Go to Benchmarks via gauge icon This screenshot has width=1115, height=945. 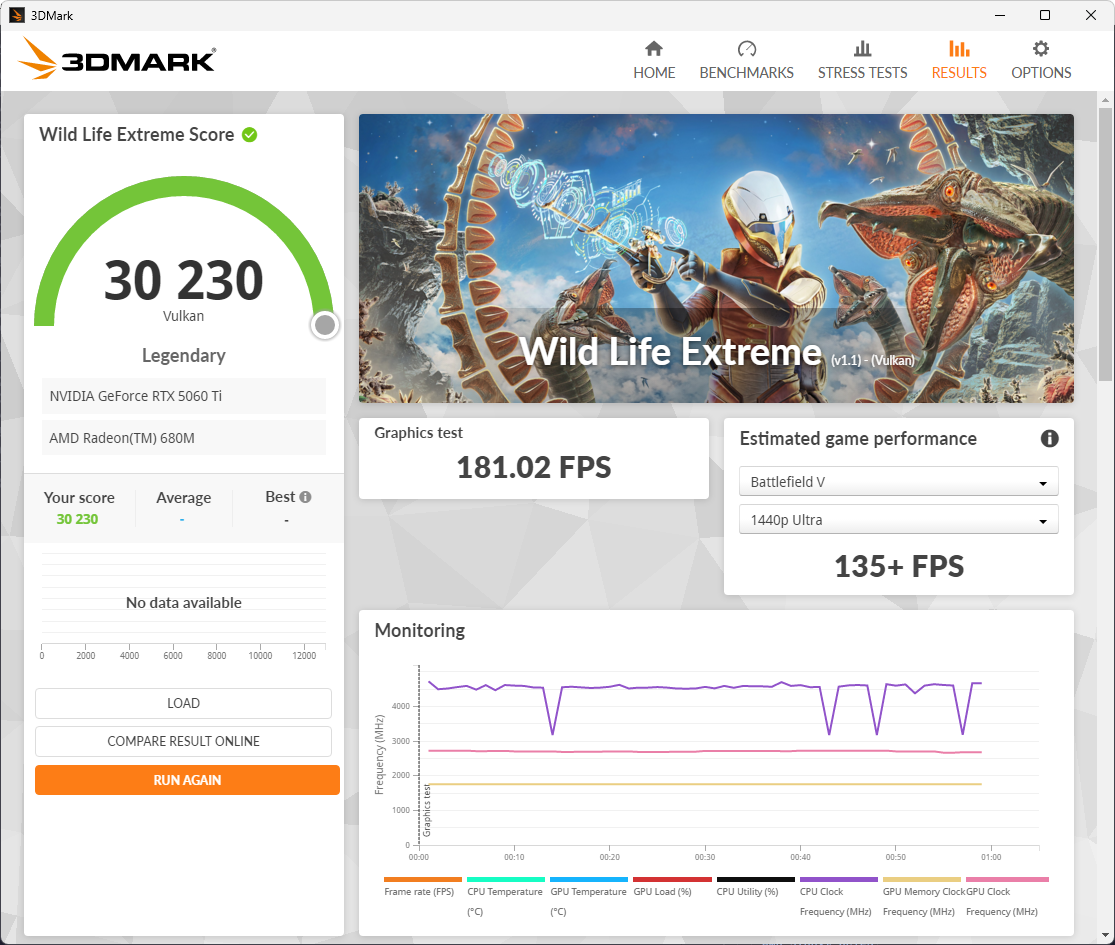[x=746, y=49]
